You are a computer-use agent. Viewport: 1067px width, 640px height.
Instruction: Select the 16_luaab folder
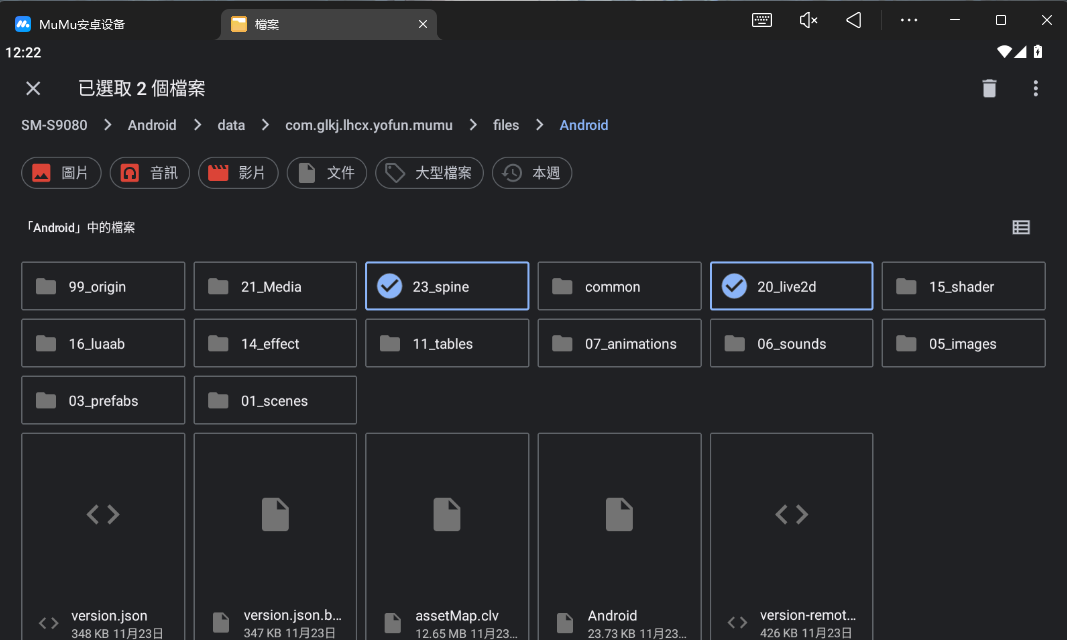(103, 343)
